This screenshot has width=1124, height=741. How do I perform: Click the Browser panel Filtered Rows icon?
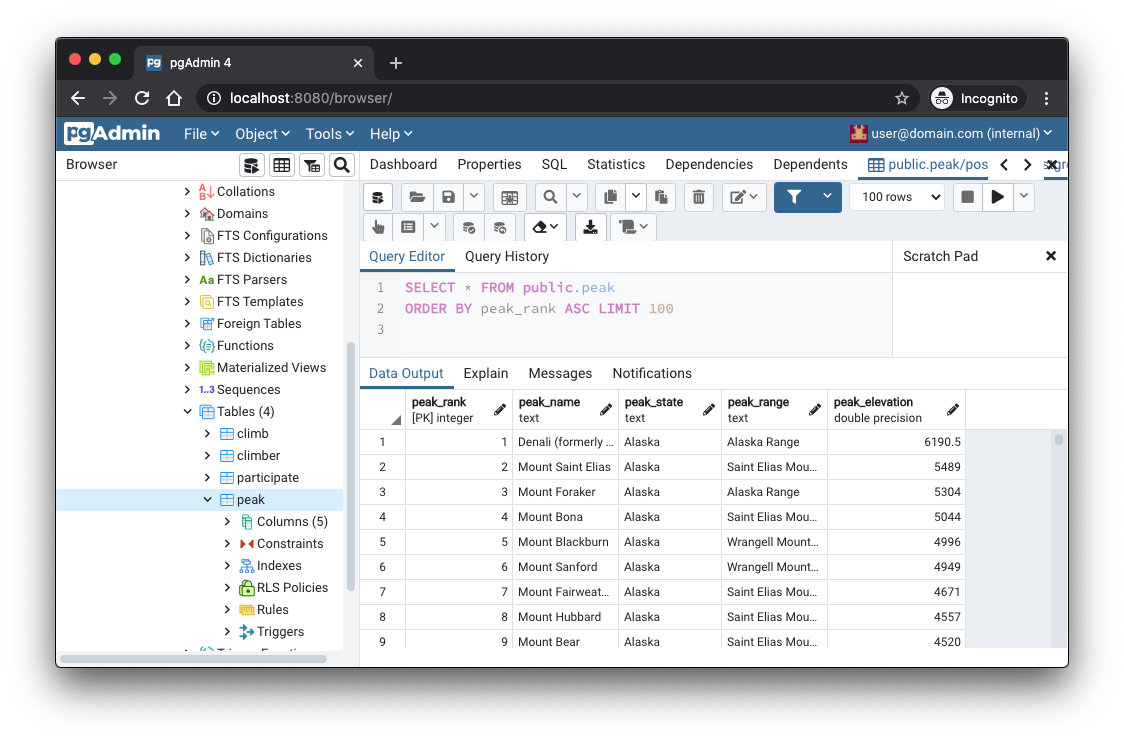[312, 166]
